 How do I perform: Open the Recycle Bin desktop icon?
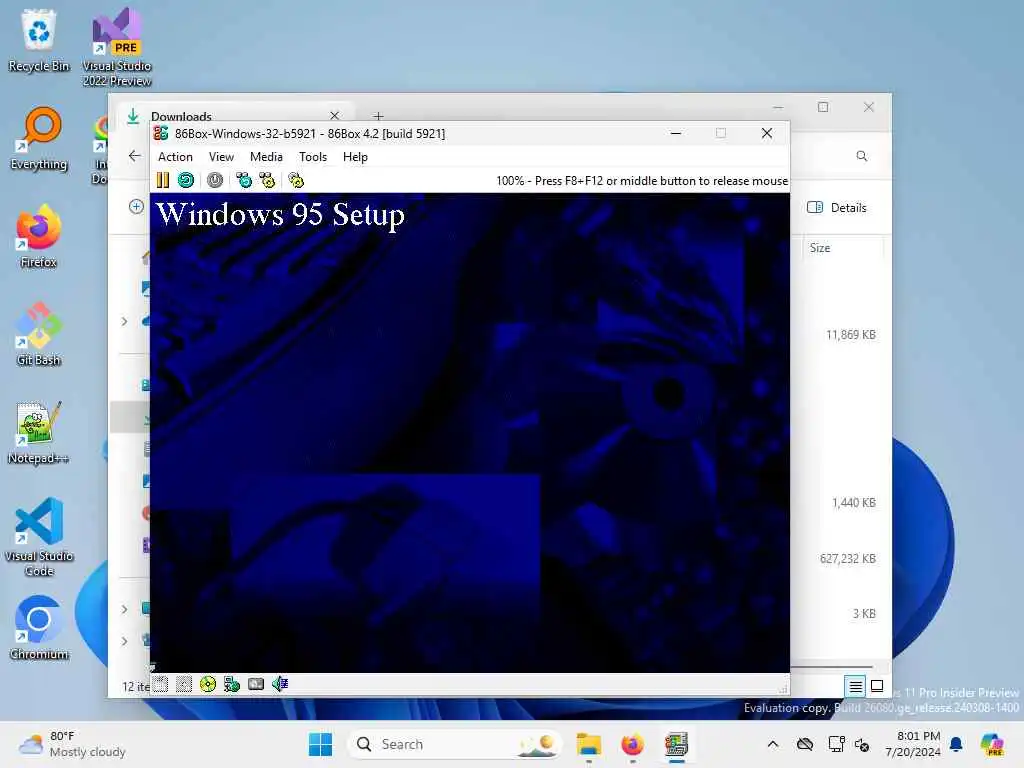point(39,40)
